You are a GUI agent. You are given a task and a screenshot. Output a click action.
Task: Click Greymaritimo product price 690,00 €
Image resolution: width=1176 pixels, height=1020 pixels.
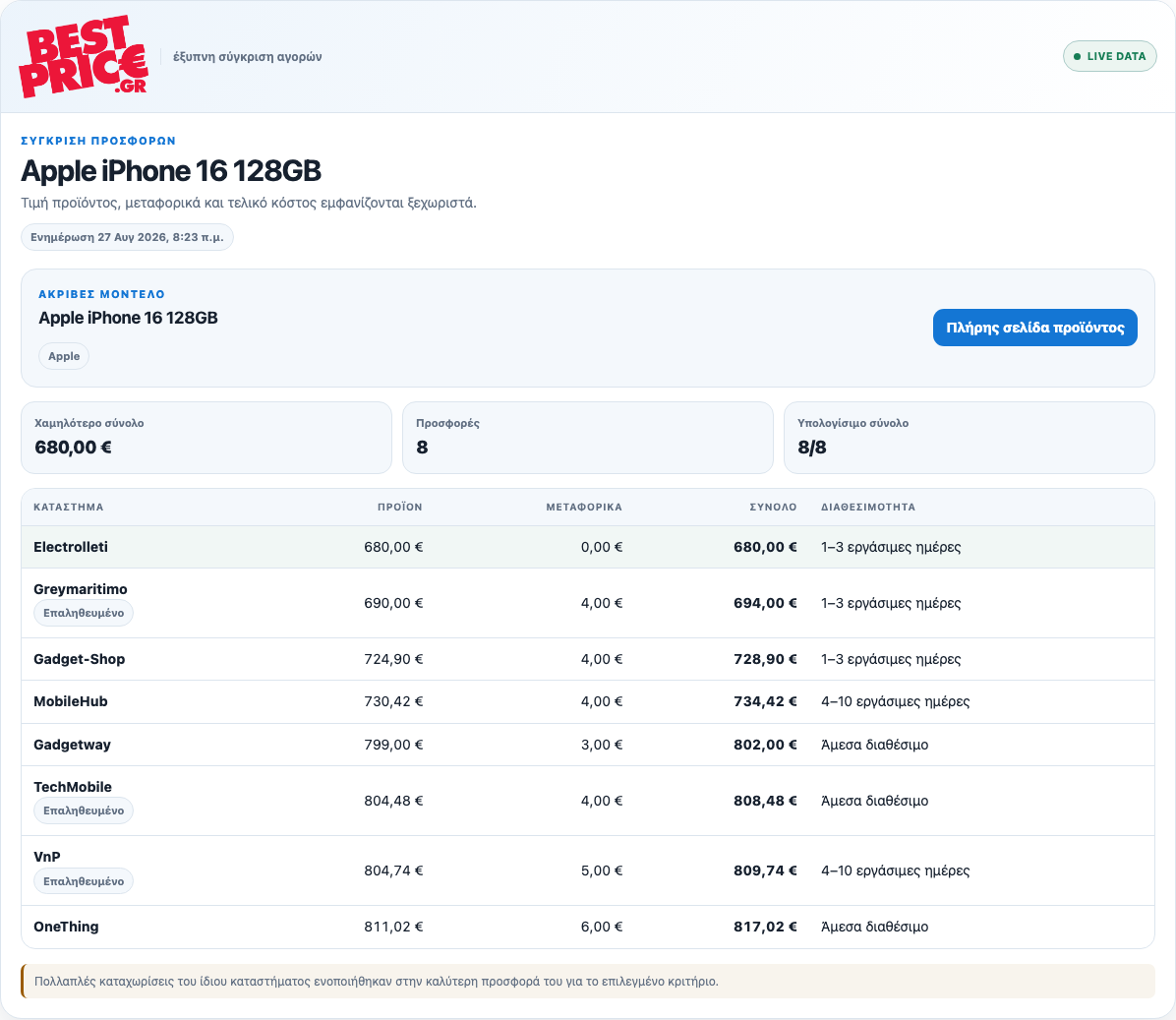pyautogui.click(x=393, y=603)
